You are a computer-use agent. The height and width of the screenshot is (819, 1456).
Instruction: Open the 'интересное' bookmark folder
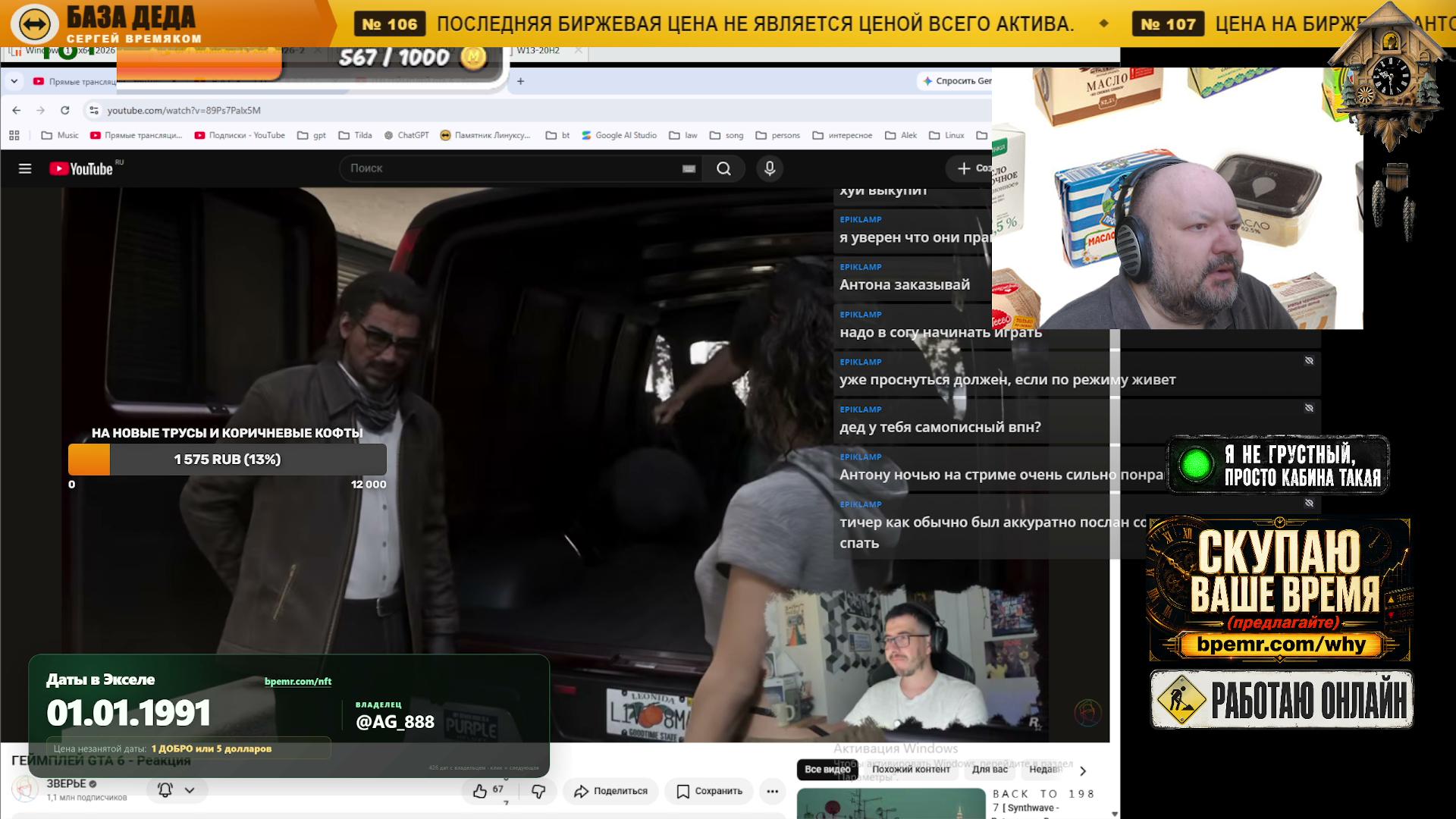click(843, 136)
